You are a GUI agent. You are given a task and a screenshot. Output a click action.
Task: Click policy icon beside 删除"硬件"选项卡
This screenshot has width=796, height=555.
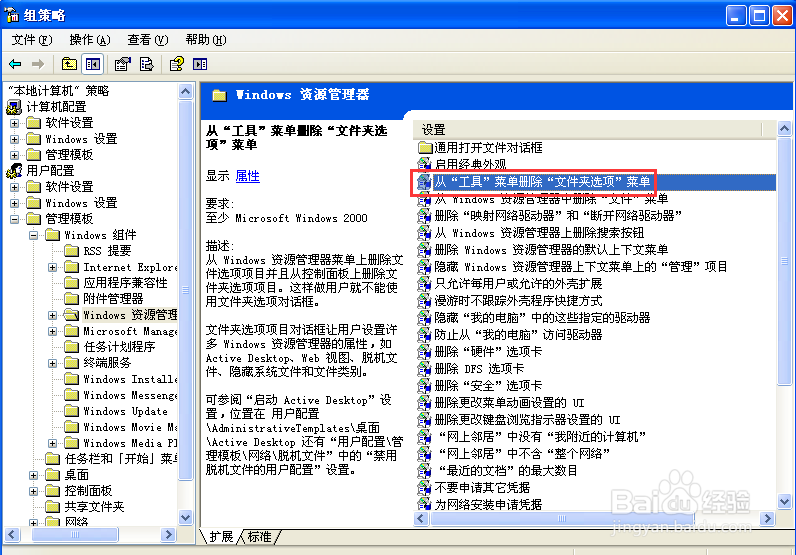click(424, 351)
